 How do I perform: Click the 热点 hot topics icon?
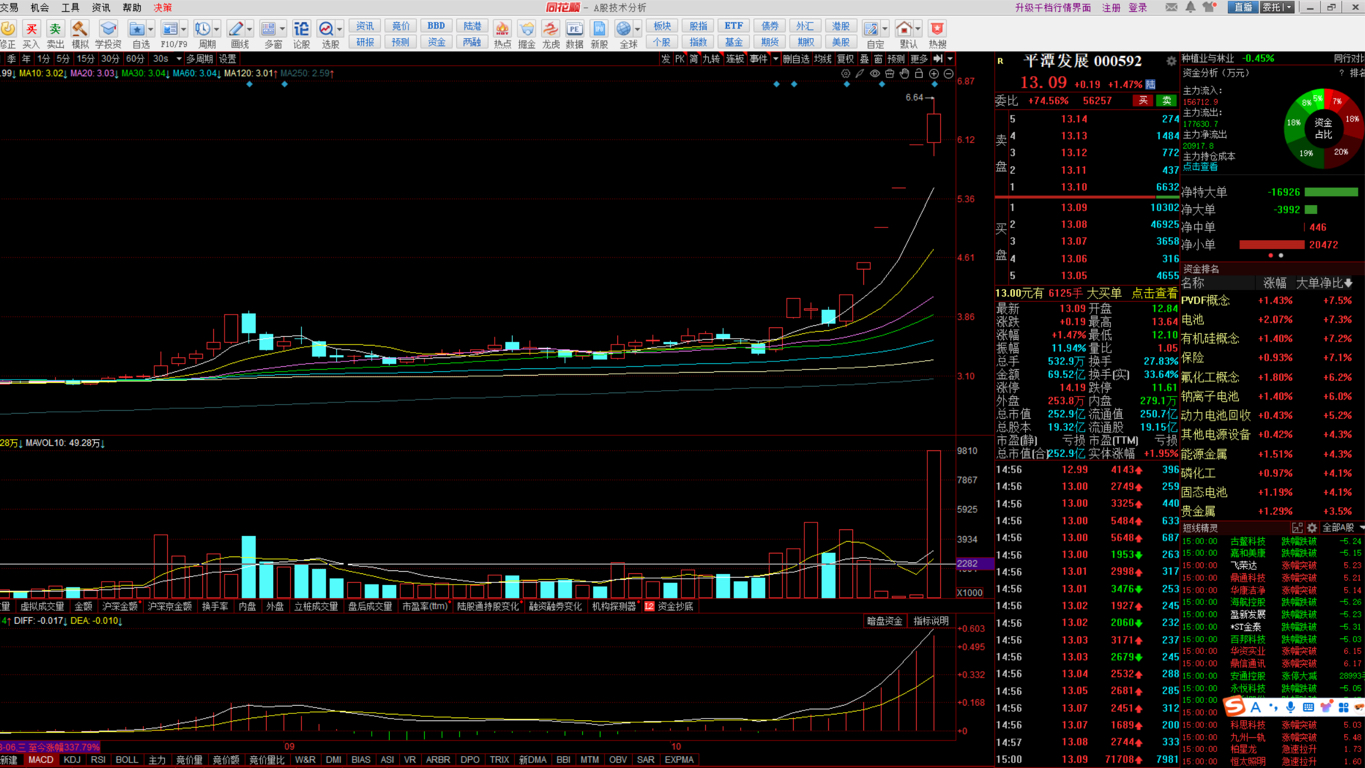[x=502, y=33]
